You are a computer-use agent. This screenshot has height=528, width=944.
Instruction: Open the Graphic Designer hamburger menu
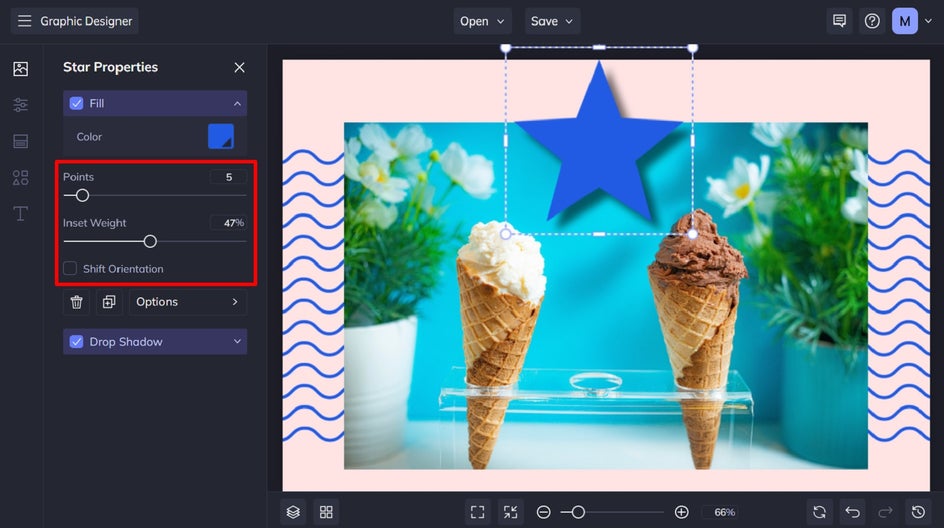(x=24, y=21)
